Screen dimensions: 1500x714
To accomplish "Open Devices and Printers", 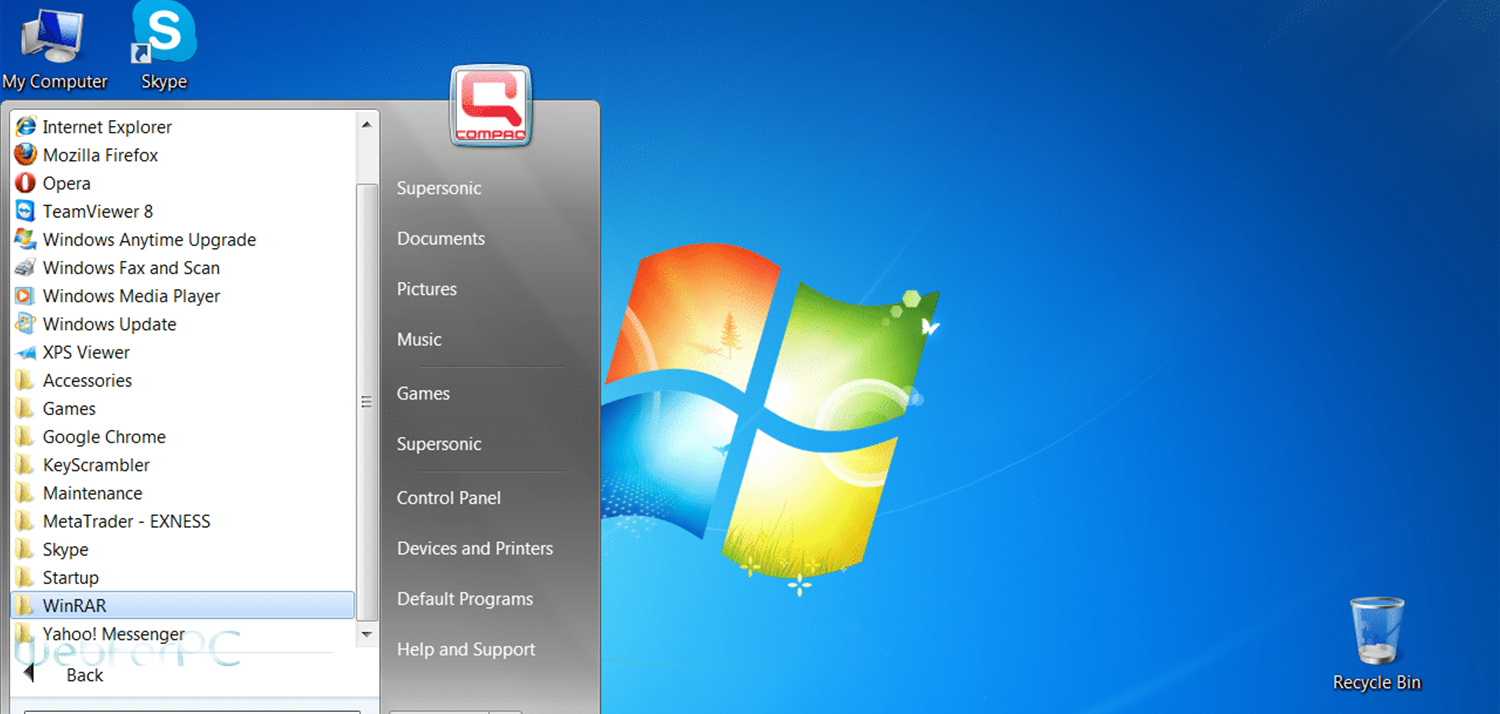I will tap(475, 548).
